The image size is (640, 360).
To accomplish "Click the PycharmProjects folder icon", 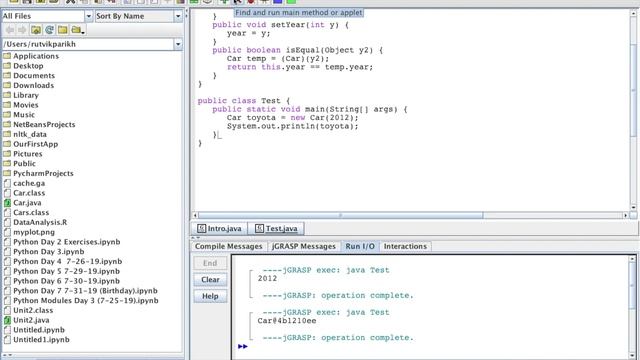I will (7, 173).
